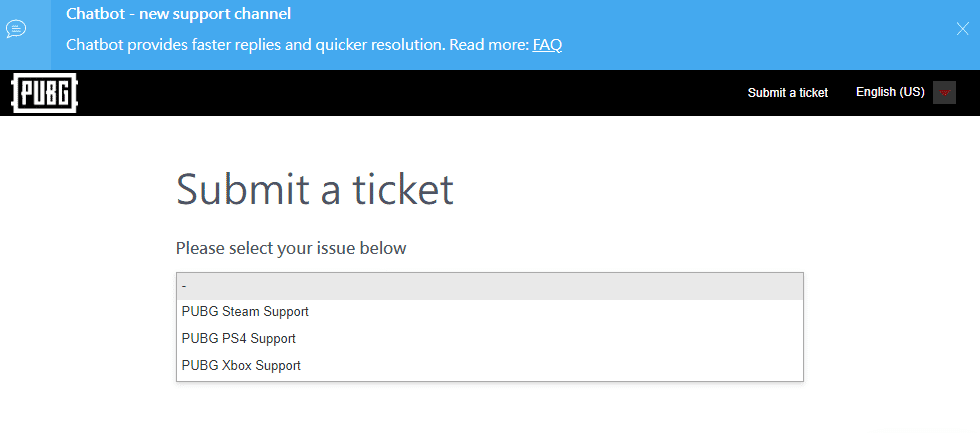This screenshot has height=433, width=980.
Task: Click the large Submit a ticket heading
Action: tap(315, 190)
